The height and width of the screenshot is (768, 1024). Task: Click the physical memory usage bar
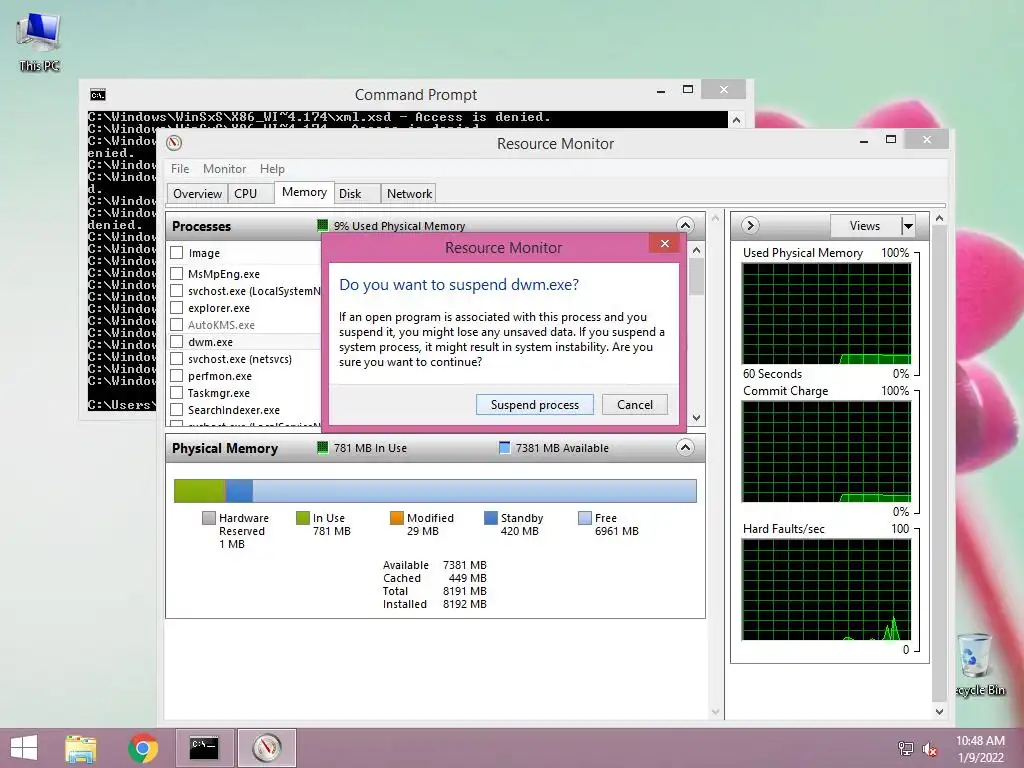click(435, 490)
